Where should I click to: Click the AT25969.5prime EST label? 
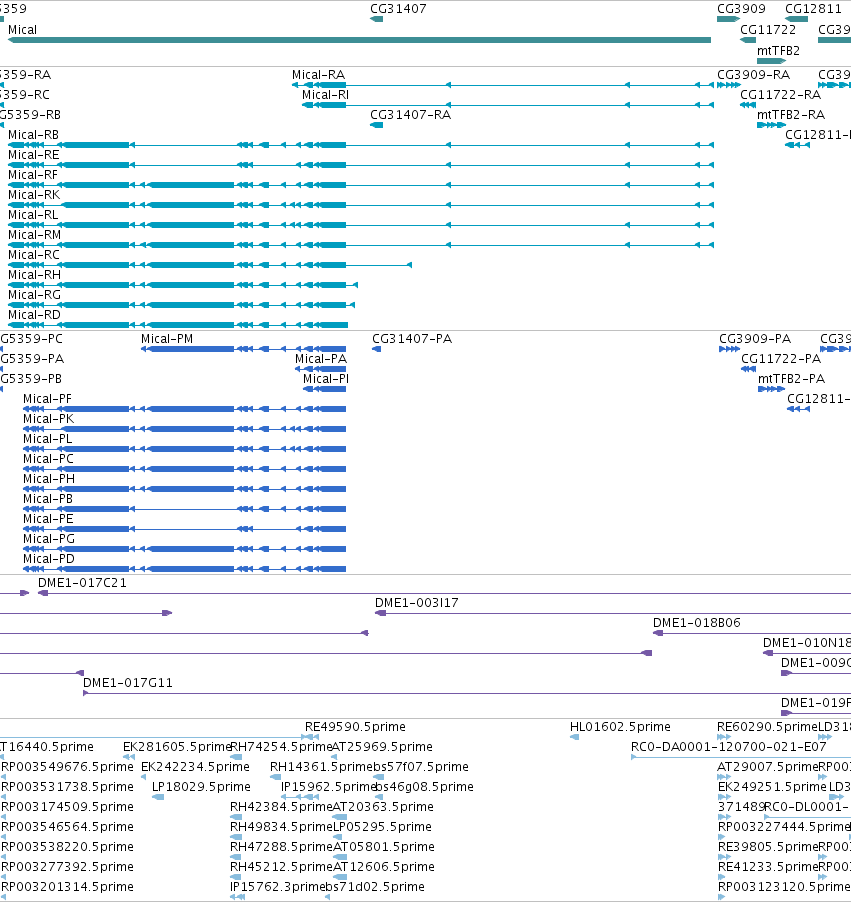tap(383, 747)
